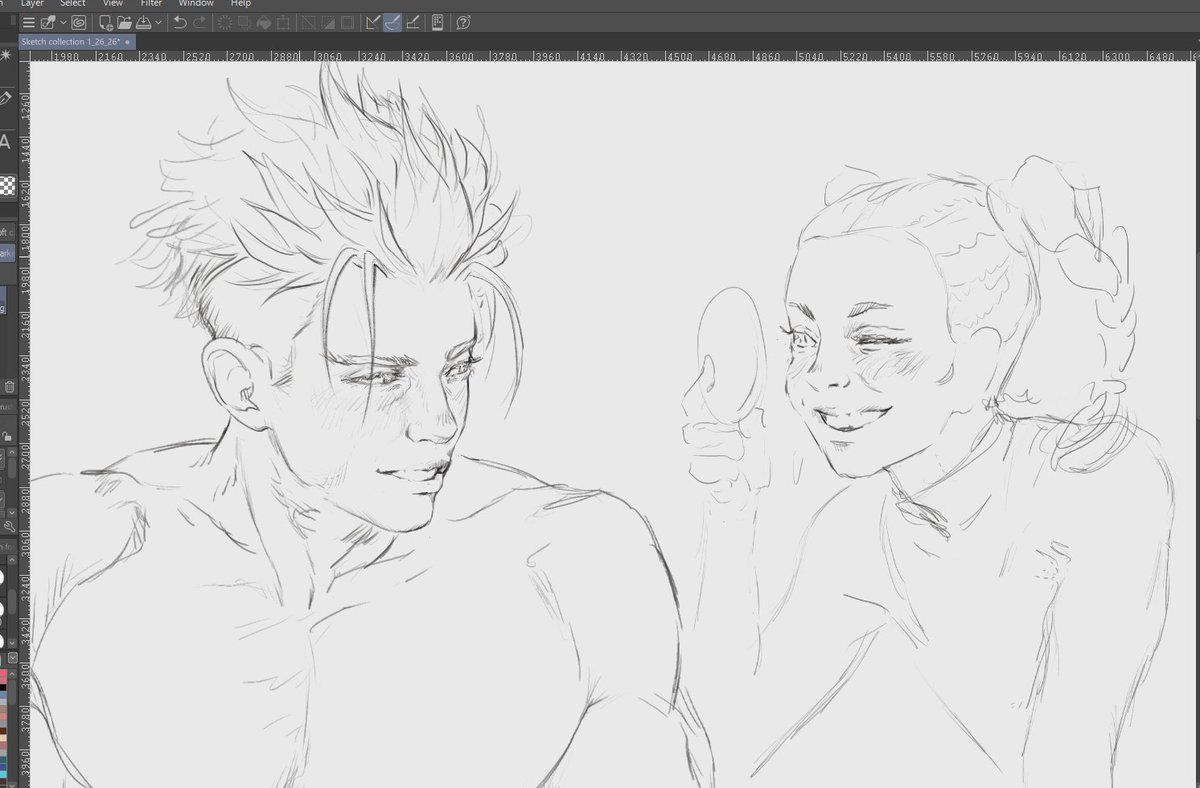Image resolution: width=1200 pixels, height=788 pixels.
Task: Save the current sketch document
Action: (144, 22)
